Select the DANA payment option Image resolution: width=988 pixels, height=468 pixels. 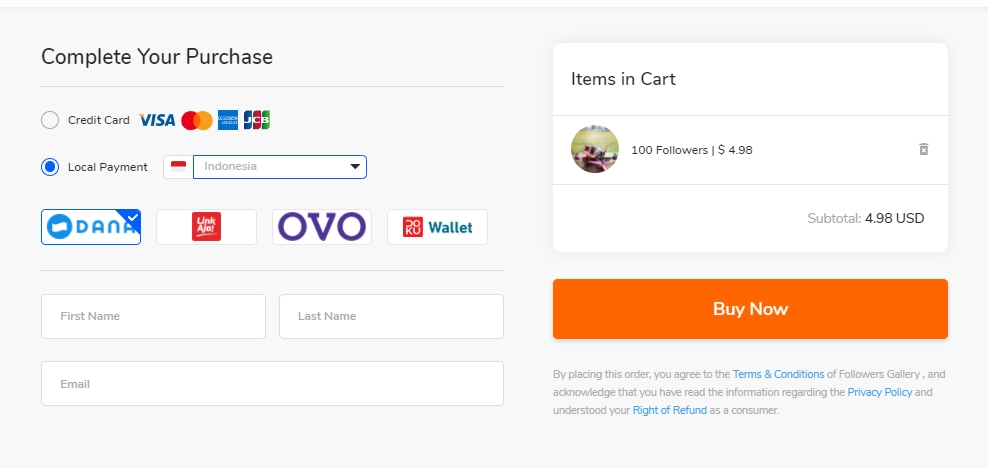pyautogui.click(x=91, y=227)
